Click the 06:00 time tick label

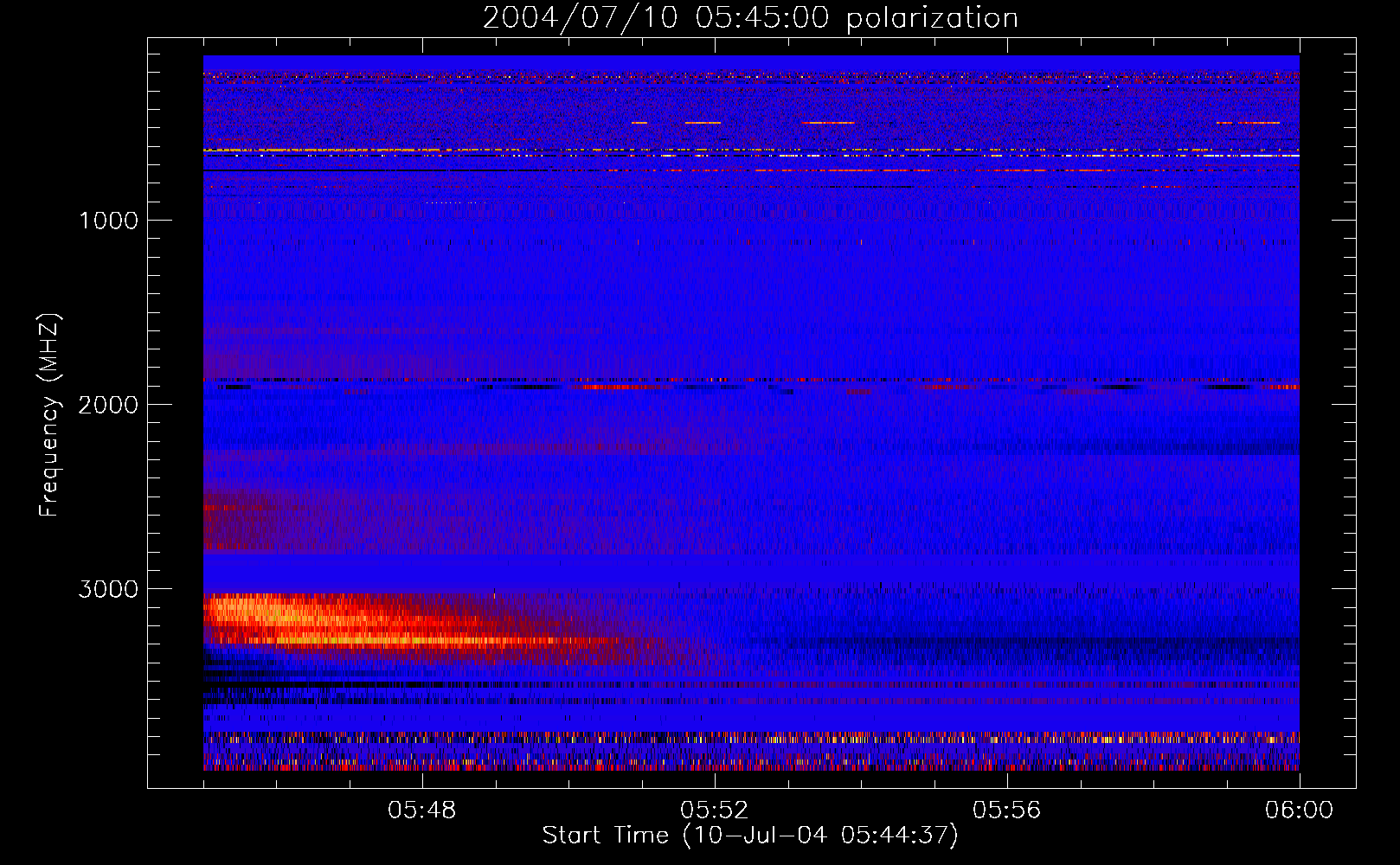[x=1300, y=811]
